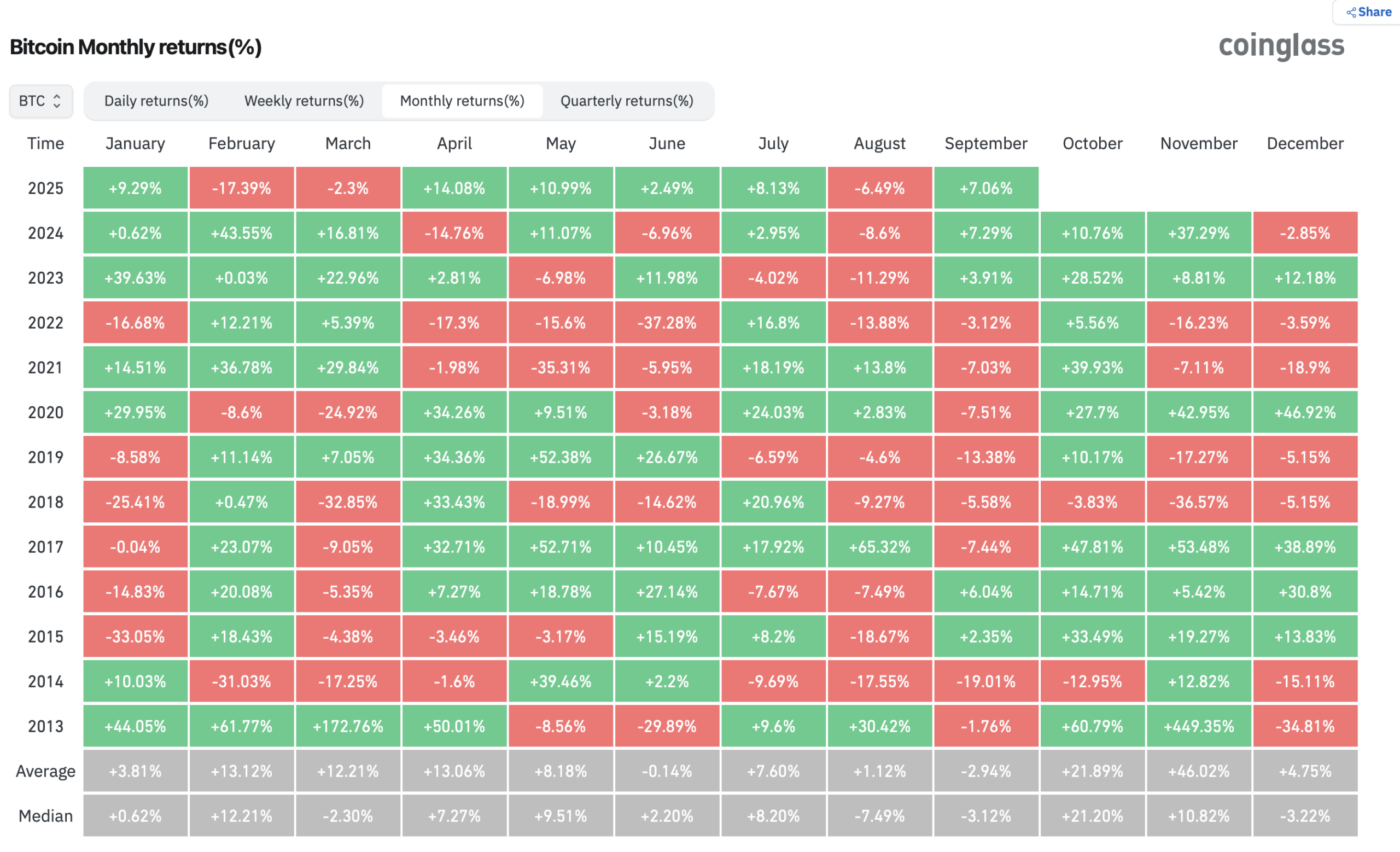Click the November 2013 +449.35% cell

1199,726
